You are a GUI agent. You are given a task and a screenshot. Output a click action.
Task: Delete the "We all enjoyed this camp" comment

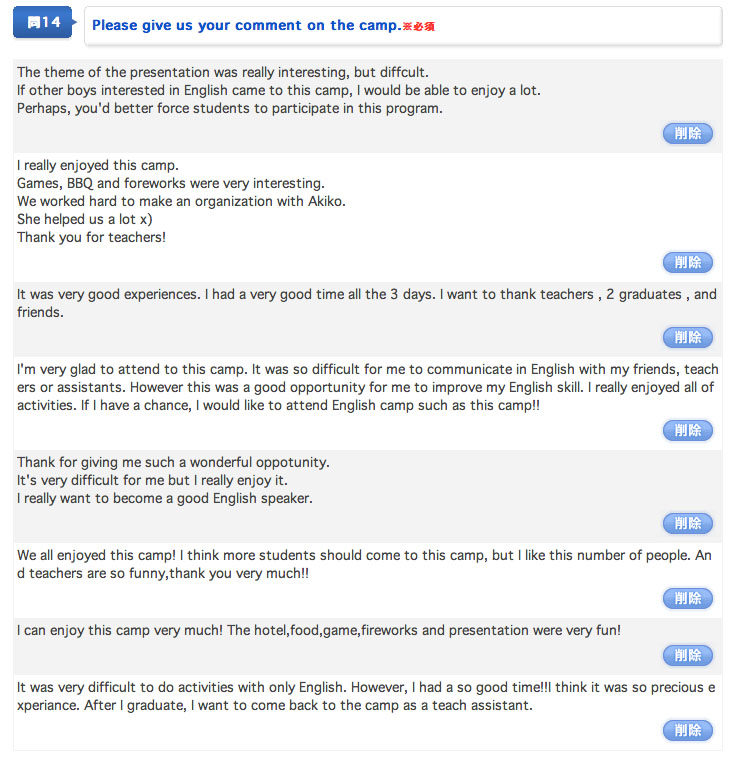click(687, 598)
